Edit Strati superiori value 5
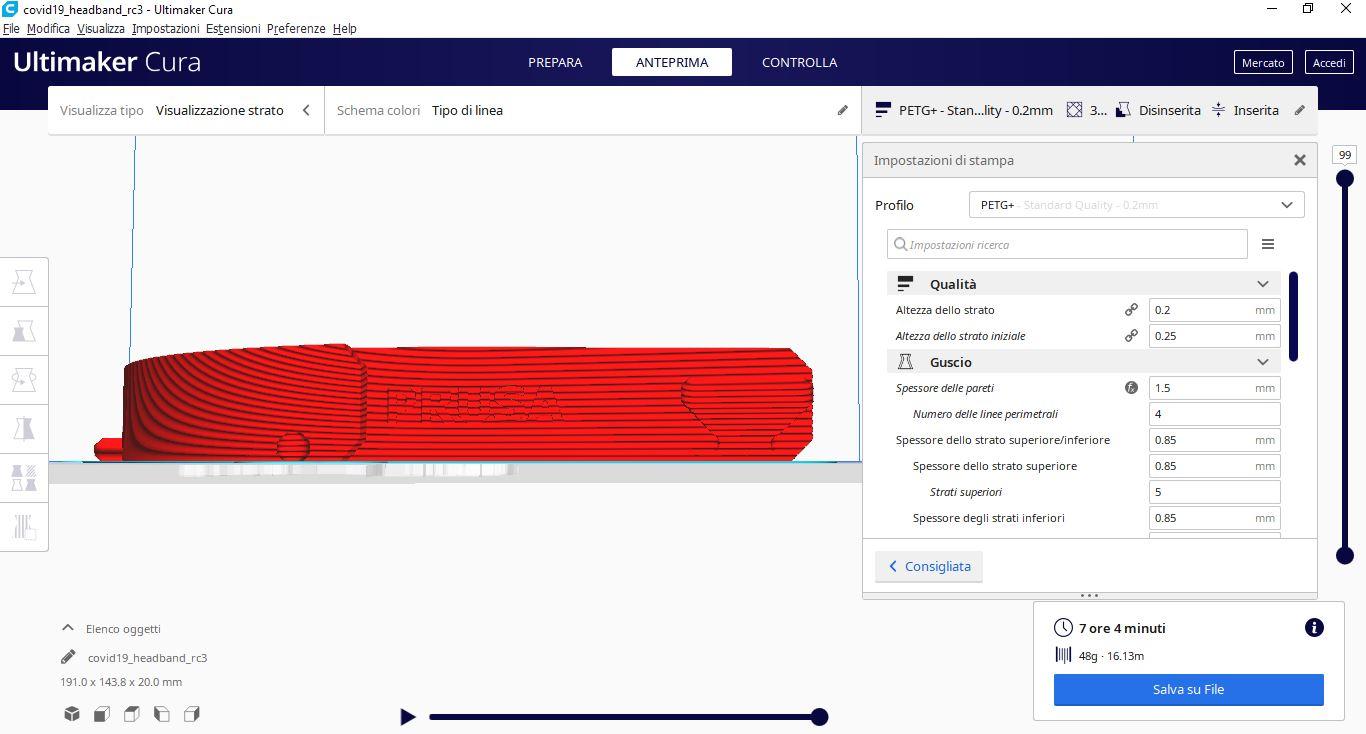 (1214, 492)
